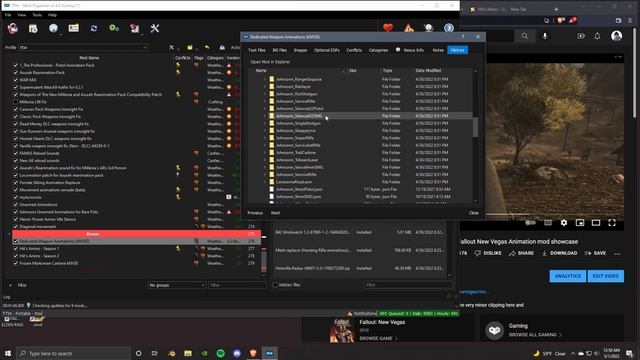Viewport: 640px width, 360px height.
Task: Click the yellow folder icon above mod list
Action: pos(190,47)
